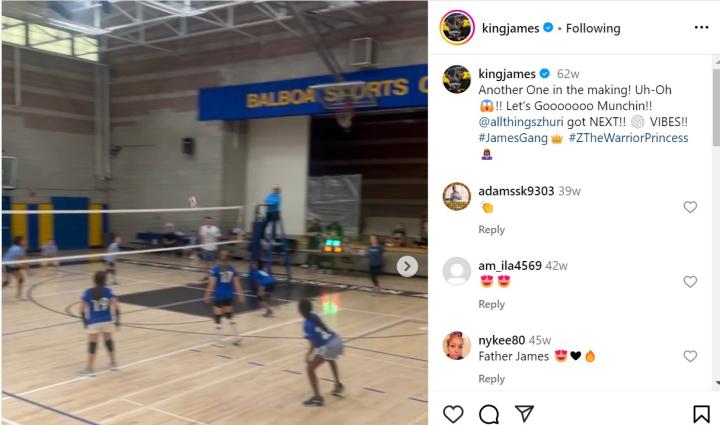Like the comment by adamssk9303

coord(690,207)
